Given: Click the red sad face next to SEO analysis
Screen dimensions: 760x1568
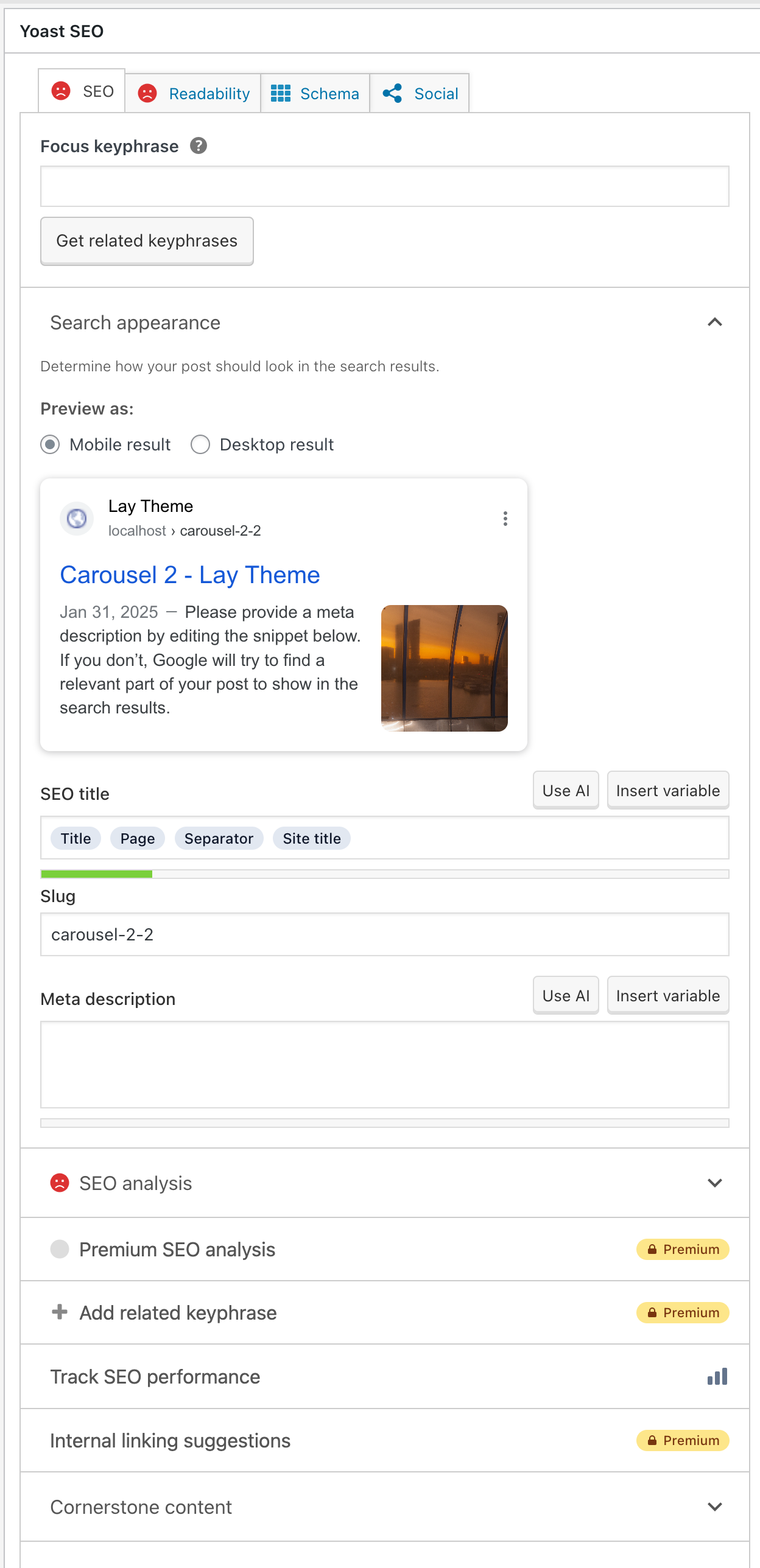Looking at the screenshot, I should (60, 1183).
